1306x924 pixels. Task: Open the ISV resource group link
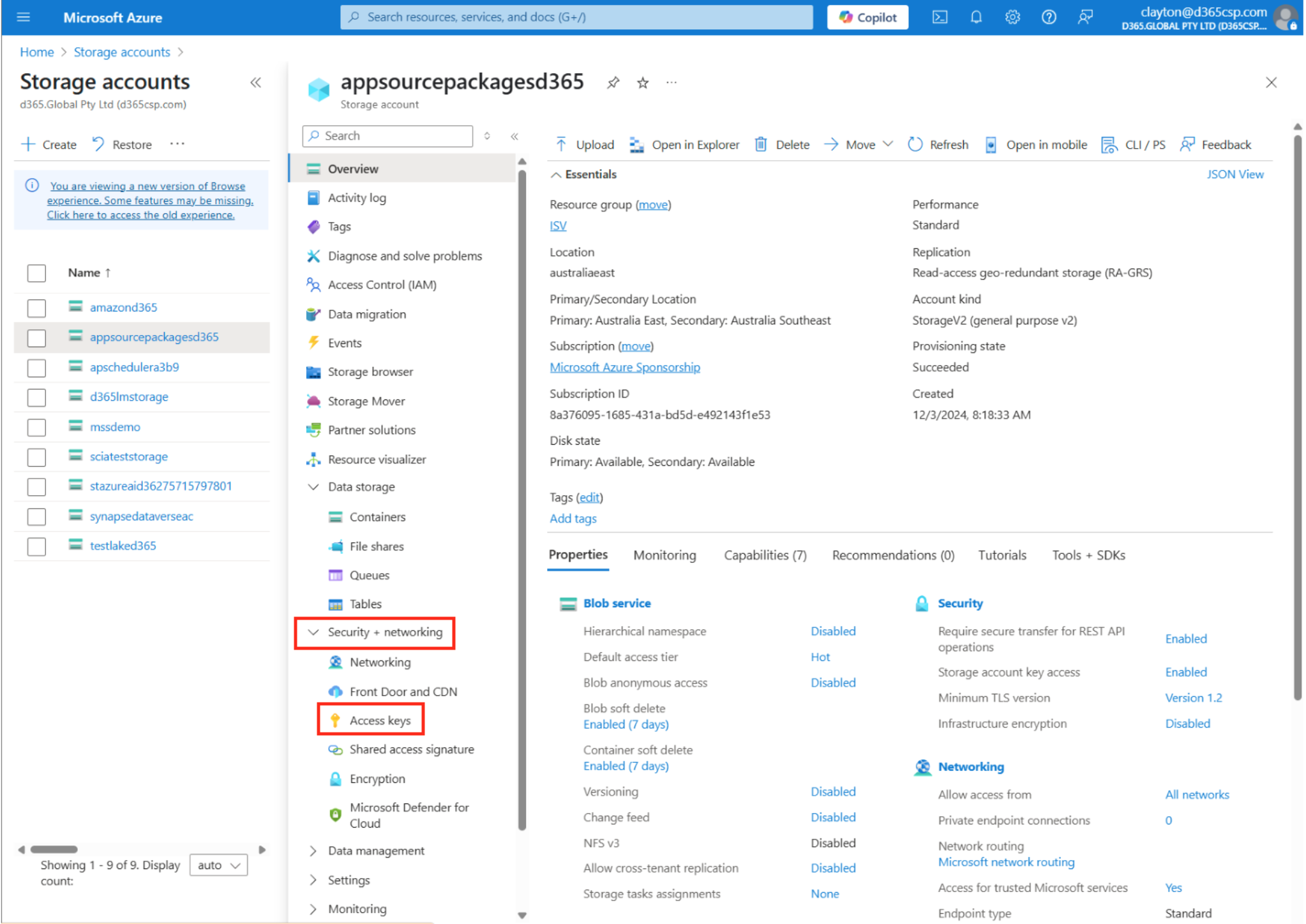(x=558, y=225)
